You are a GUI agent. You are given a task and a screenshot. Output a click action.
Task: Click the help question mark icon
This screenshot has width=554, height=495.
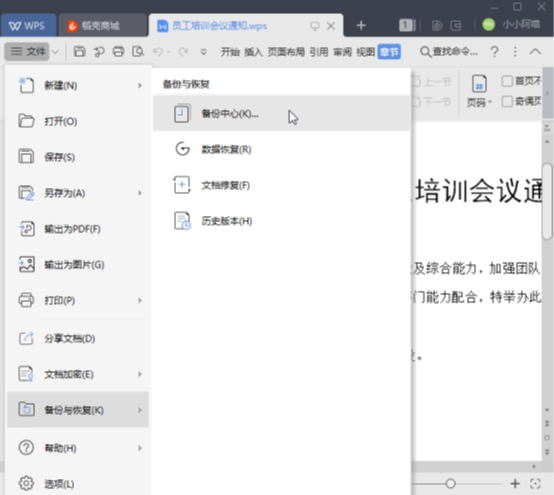pos(495,52)
